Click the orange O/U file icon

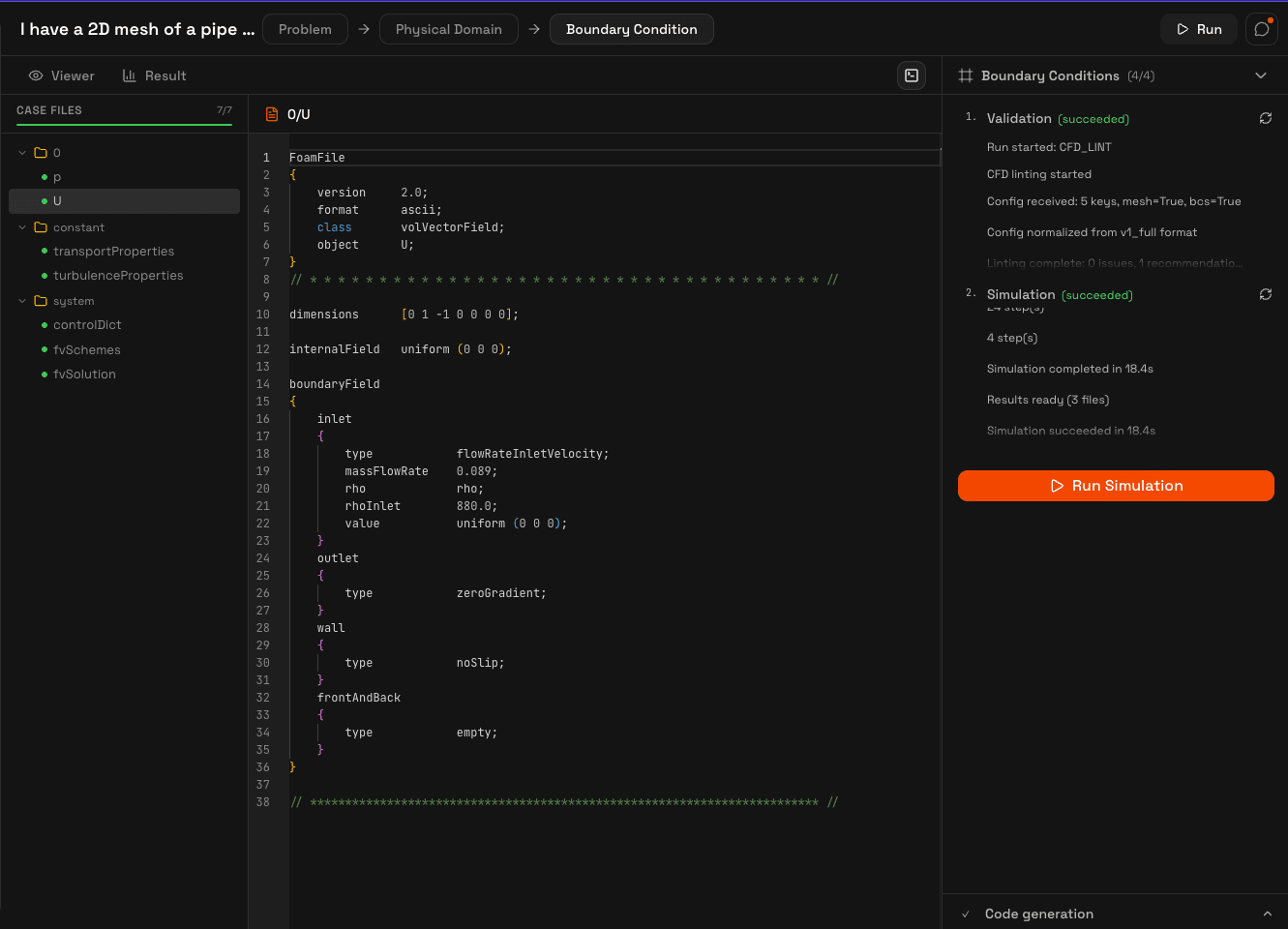coord(272,113)
